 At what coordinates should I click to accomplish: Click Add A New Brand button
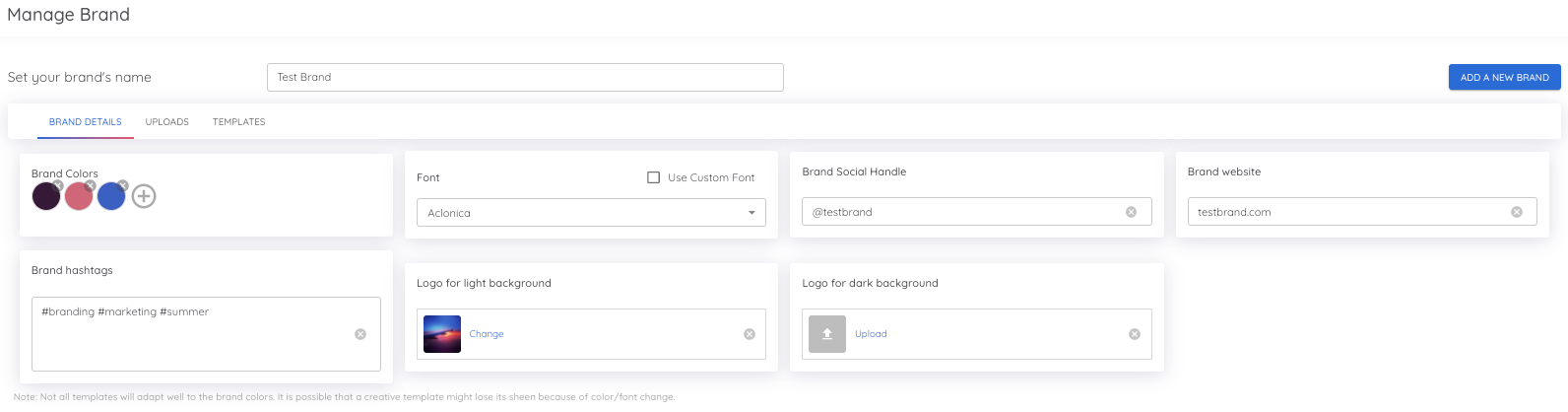tap(1504, 77)
